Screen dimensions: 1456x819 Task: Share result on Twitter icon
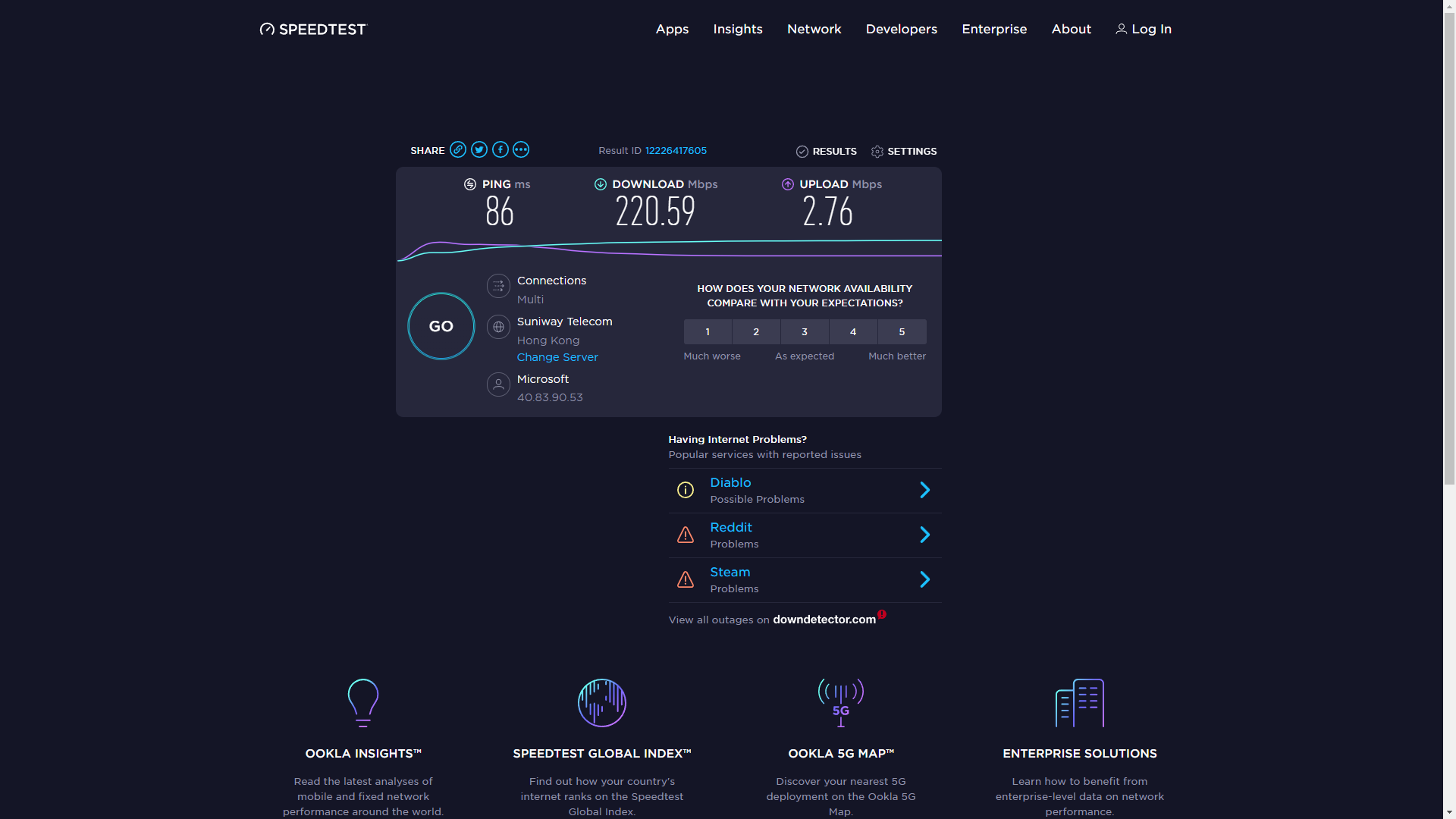479,149
